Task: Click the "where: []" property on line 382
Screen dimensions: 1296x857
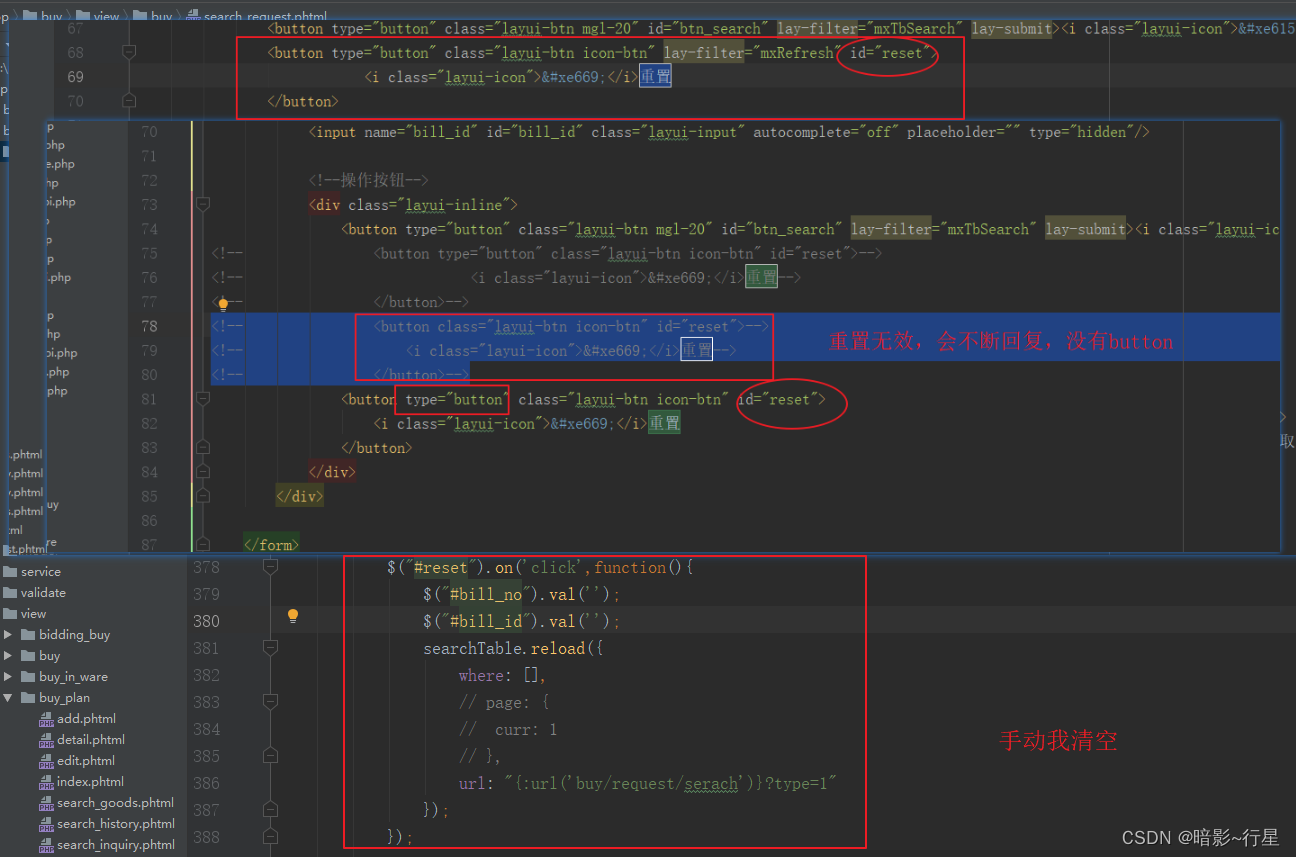Action: (x=503, y=675)
